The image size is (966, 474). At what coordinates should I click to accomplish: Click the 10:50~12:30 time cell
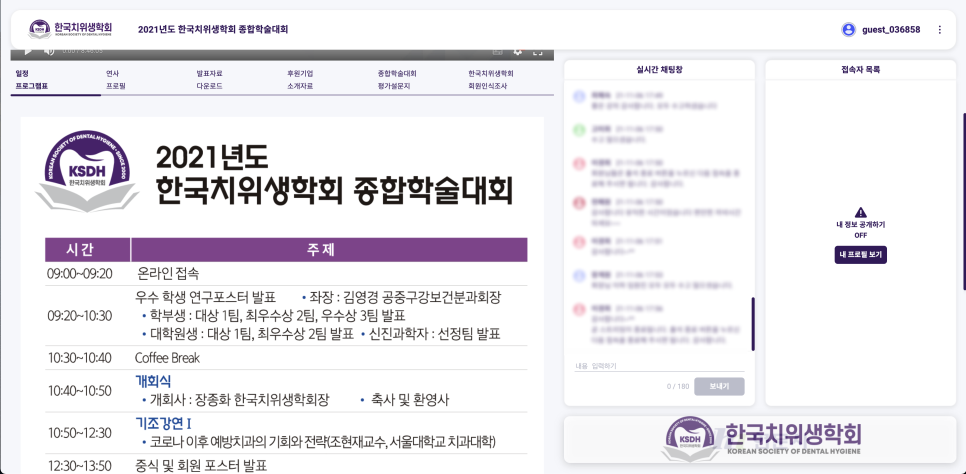(x=79, y=433)
